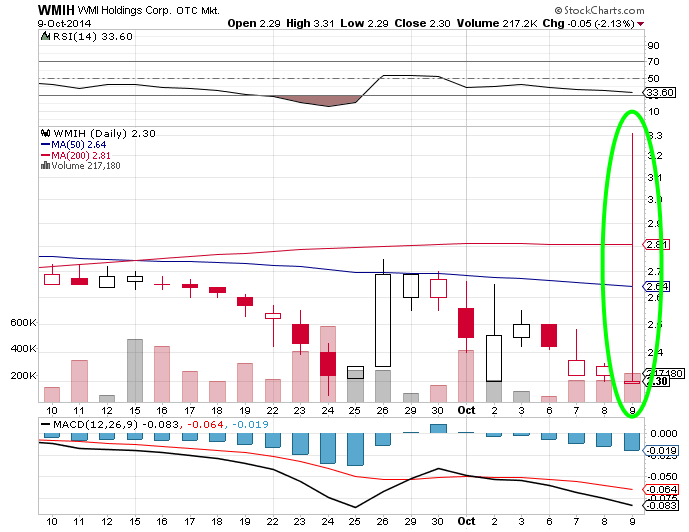The width and height of the screenshot is (689, 532).
Task: Click the 90 level label on RSI axis
Action: 653,46
